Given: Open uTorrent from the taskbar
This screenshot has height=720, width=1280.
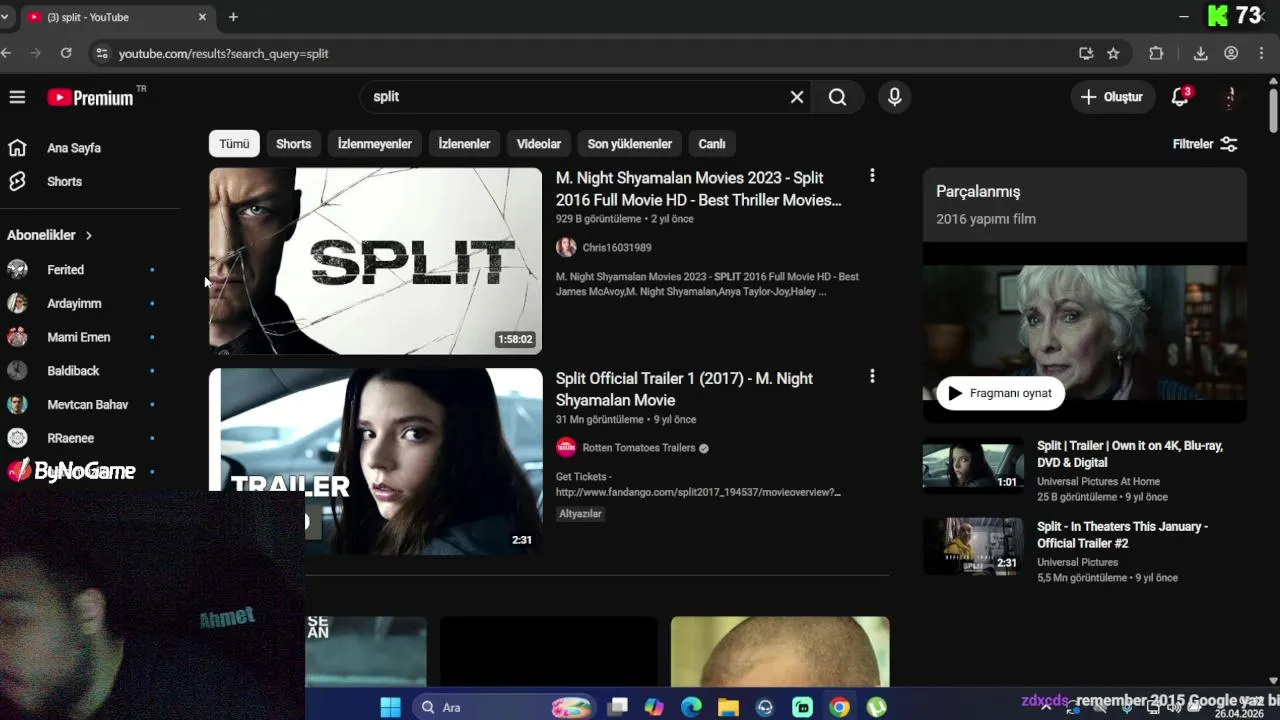Looking at the screenshot, I should click(876, 708).
